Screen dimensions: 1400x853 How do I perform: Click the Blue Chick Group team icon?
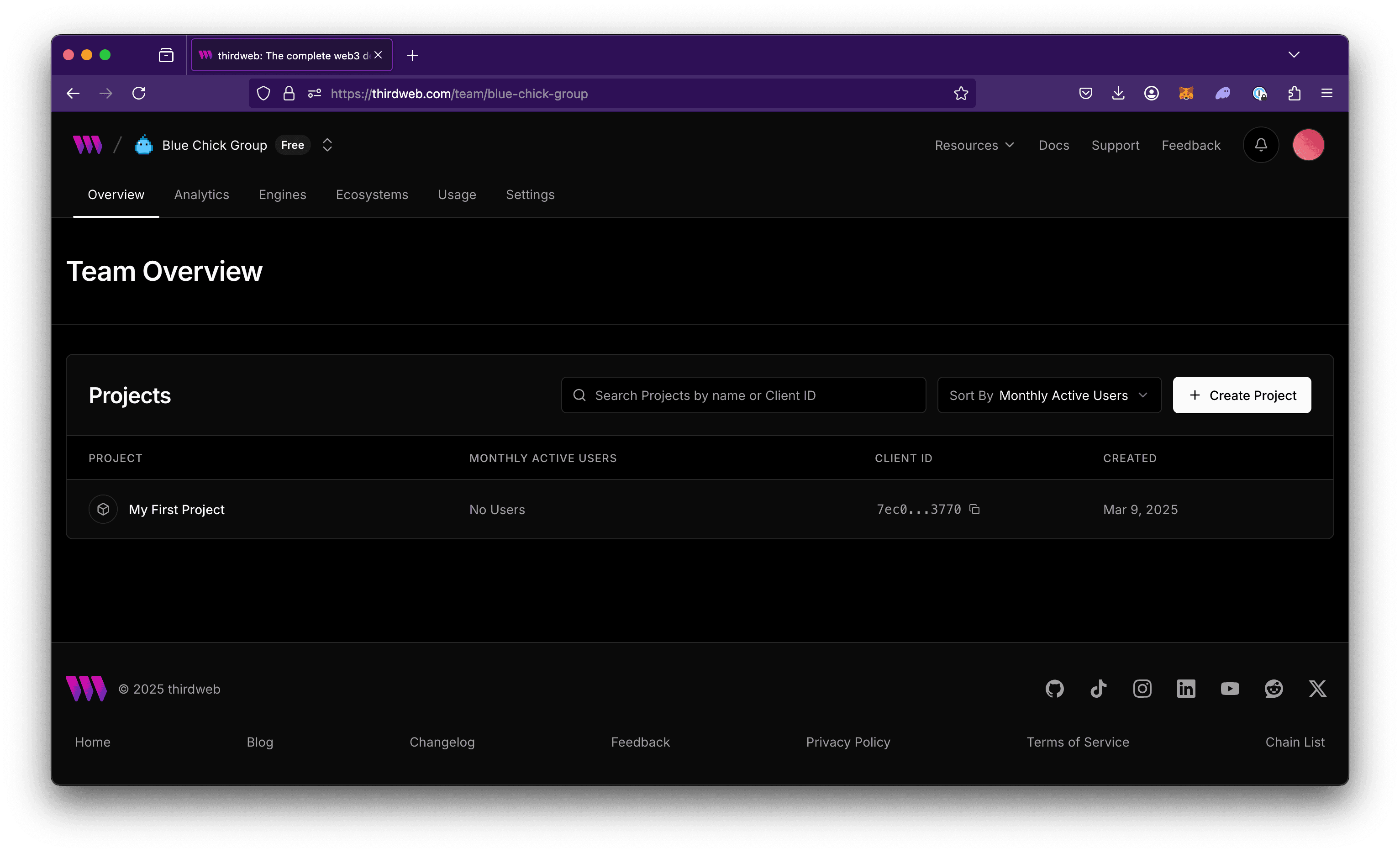click(143, 144)
